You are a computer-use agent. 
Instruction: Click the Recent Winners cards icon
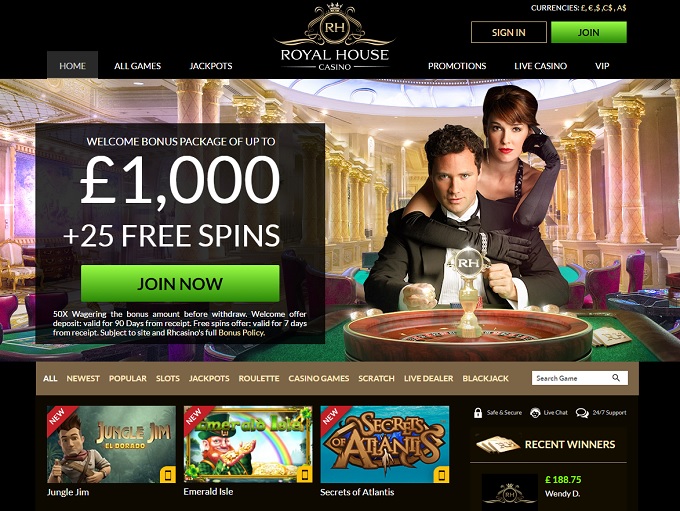[498, 445]
